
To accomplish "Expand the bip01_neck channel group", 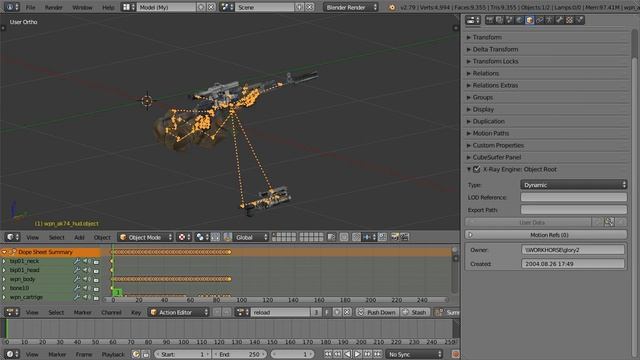I will tap(4, 261).
